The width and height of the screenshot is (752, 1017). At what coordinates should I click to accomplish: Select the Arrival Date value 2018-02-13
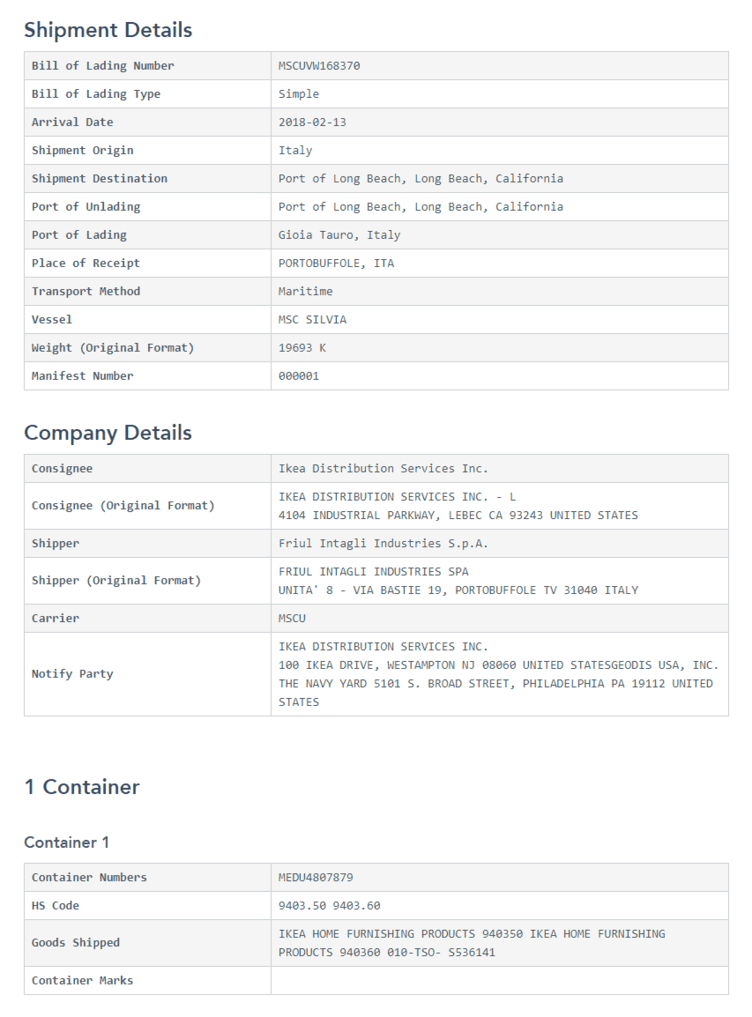[x=312, y=122]
